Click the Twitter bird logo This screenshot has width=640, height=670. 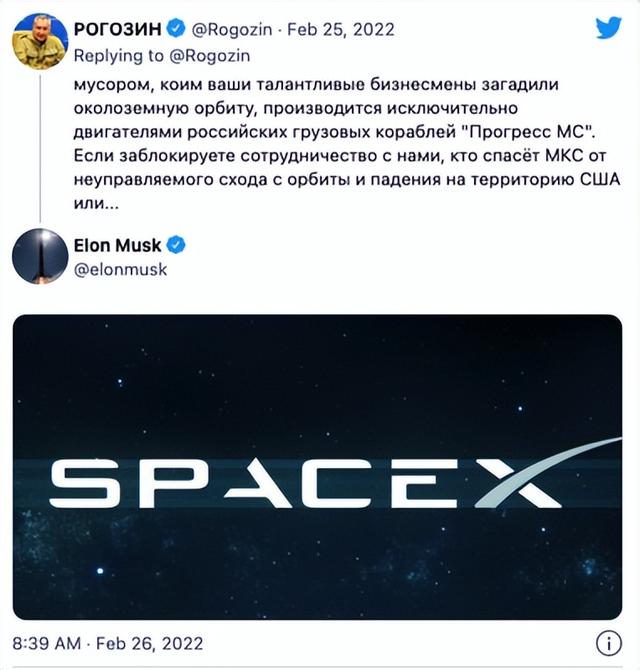609,28
